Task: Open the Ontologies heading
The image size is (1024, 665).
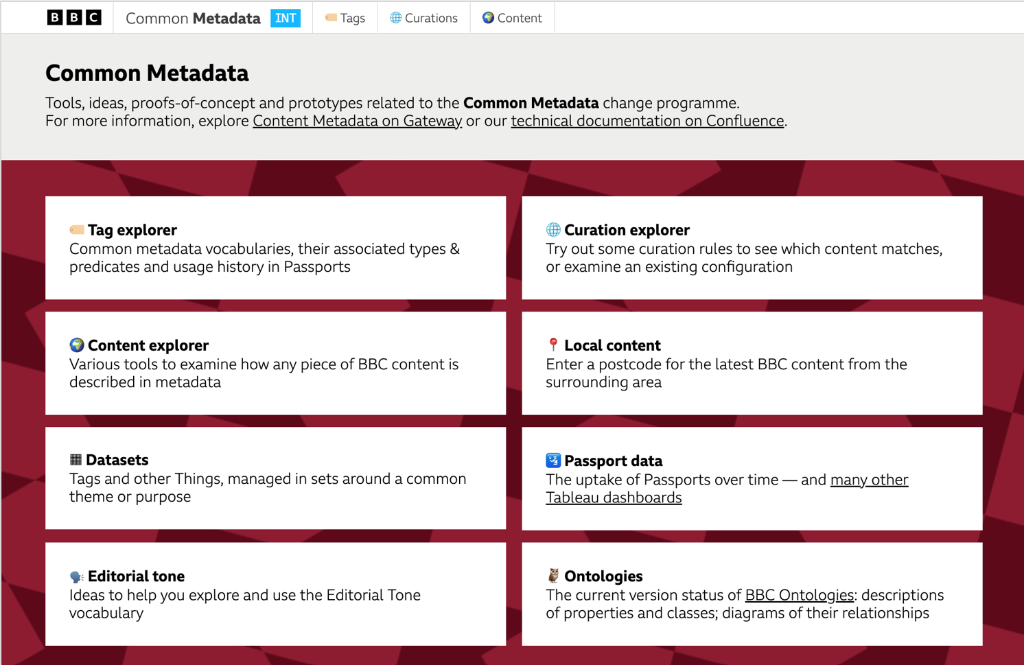Action: tap(603, 576)
